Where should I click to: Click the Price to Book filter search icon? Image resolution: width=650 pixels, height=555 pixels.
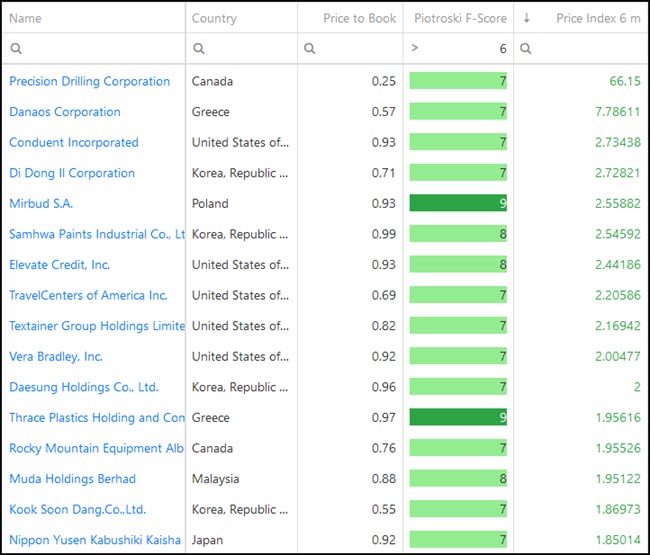310,48
